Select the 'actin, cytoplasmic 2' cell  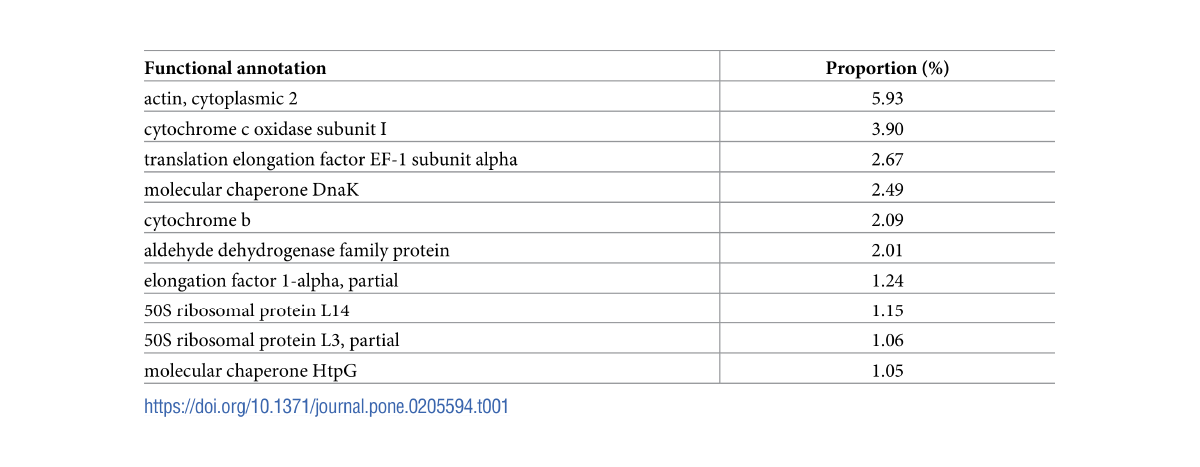tap(221, 98)
